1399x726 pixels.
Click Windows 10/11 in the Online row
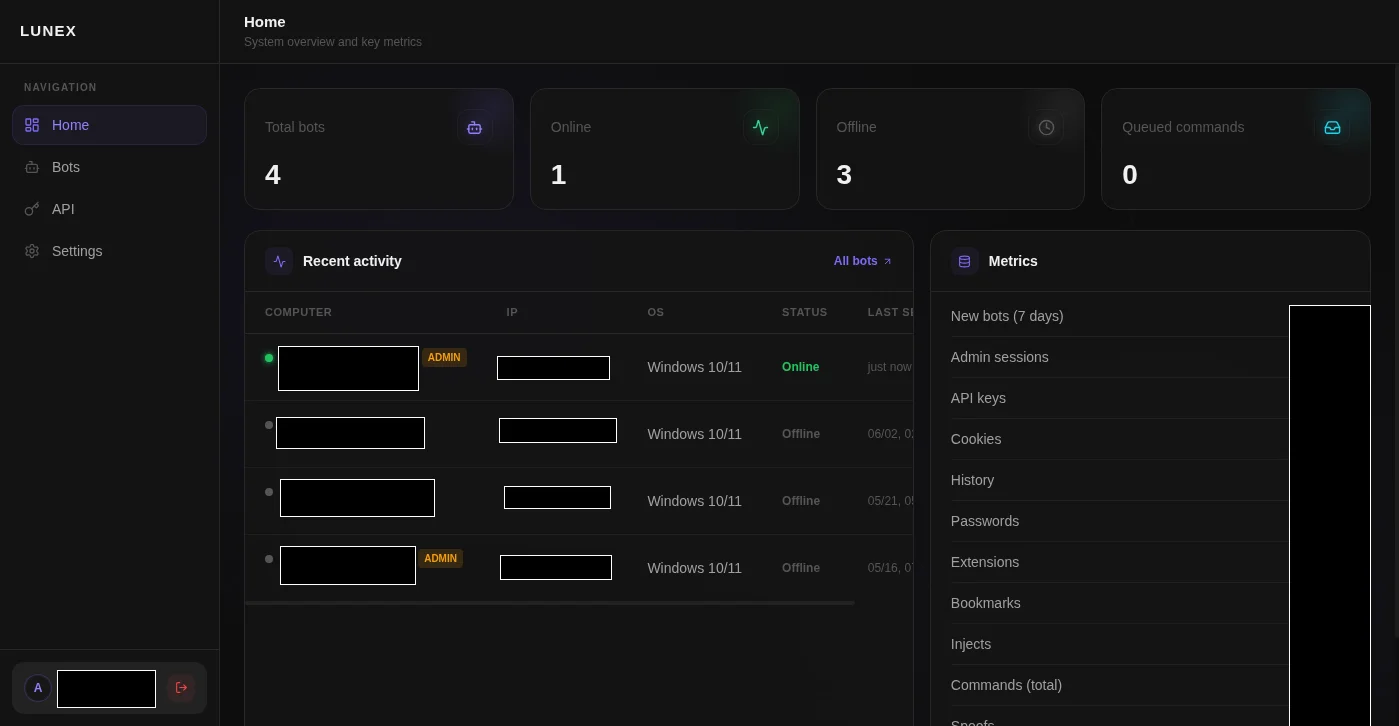pyautogui.click(x=695, y=367)
